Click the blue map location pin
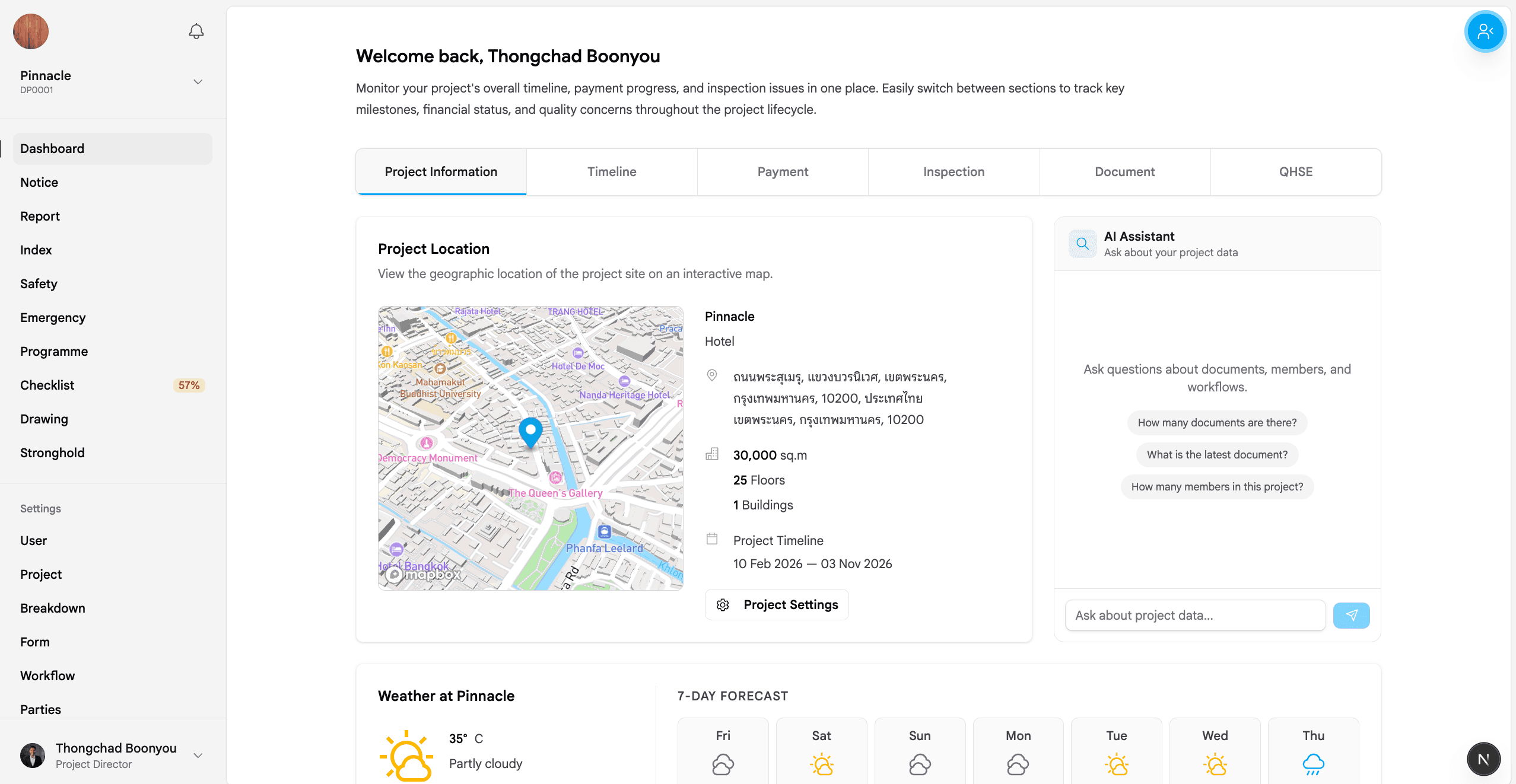This screenshot has height=784, width=1516. pos(530,431)
